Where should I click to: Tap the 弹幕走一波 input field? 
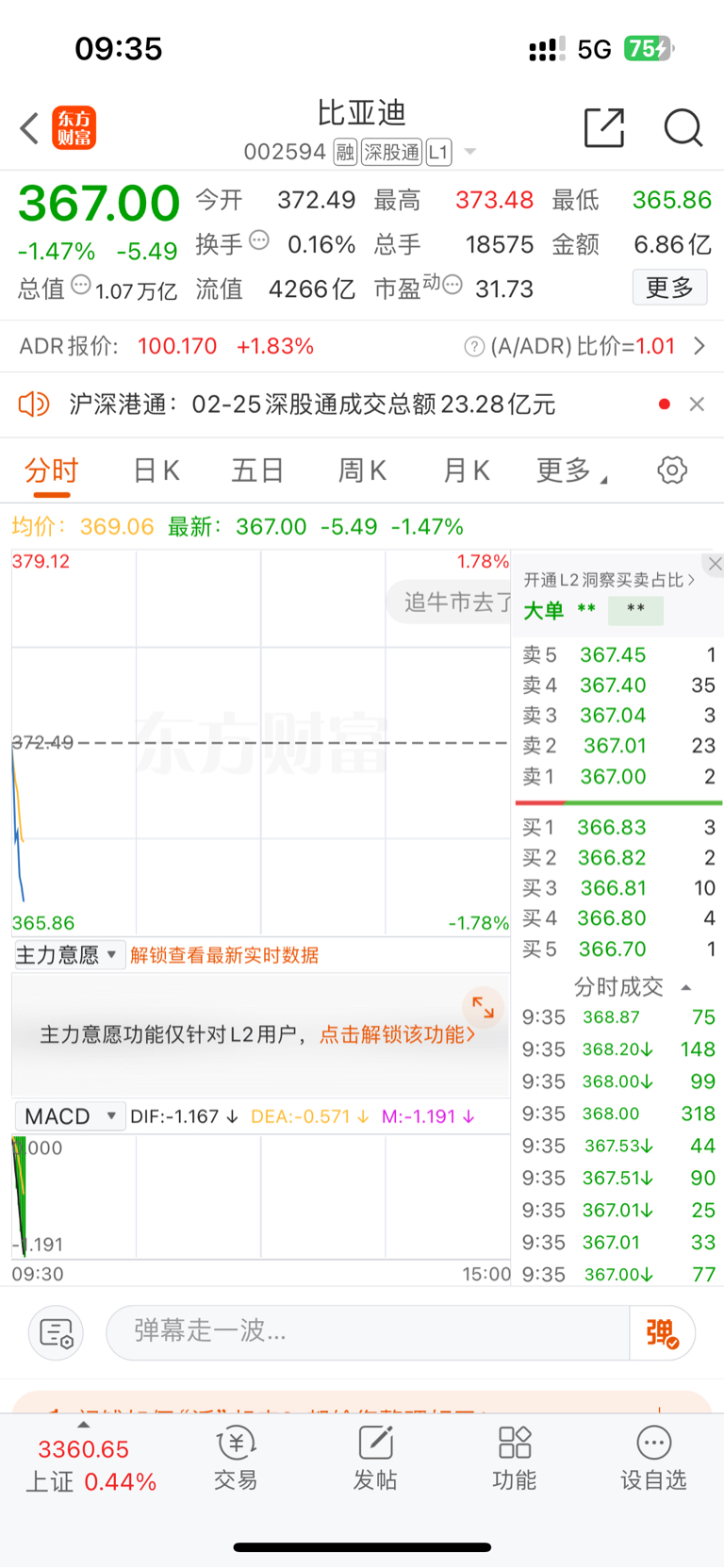[368, 1332]
